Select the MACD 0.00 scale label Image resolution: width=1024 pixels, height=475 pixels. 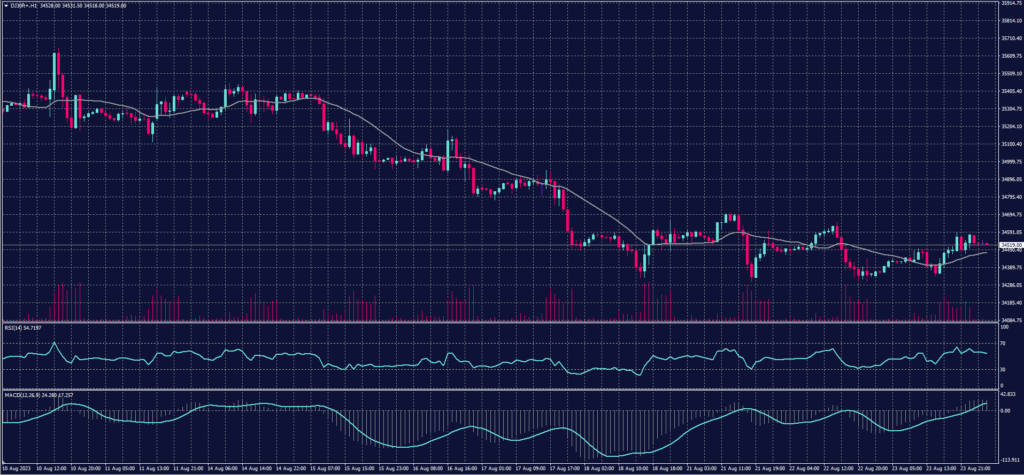pyautogui.click(x=1005, y=410)
